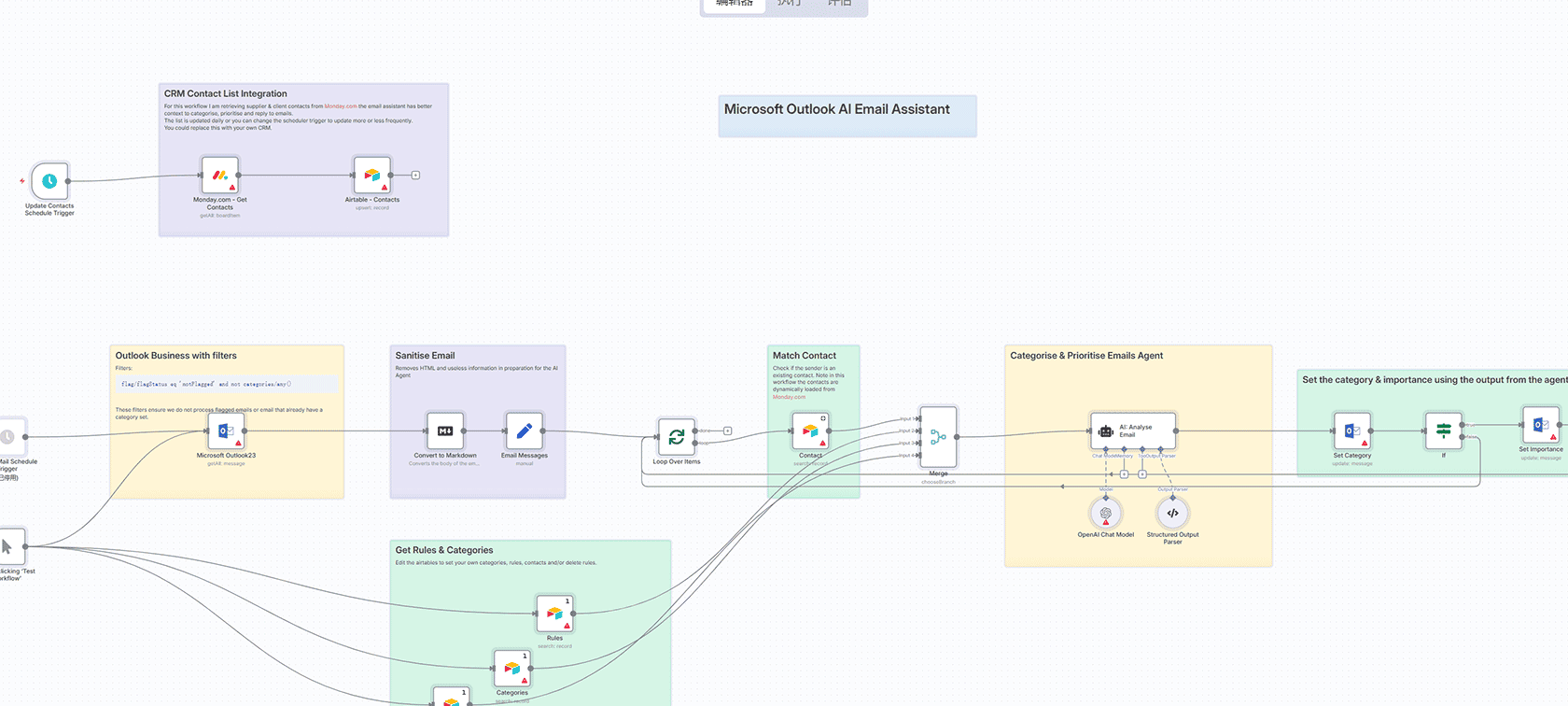Viewport: 1568px width, 706px height.
Task: Add node after Airtable Contacts output
Action: [415, 175]
